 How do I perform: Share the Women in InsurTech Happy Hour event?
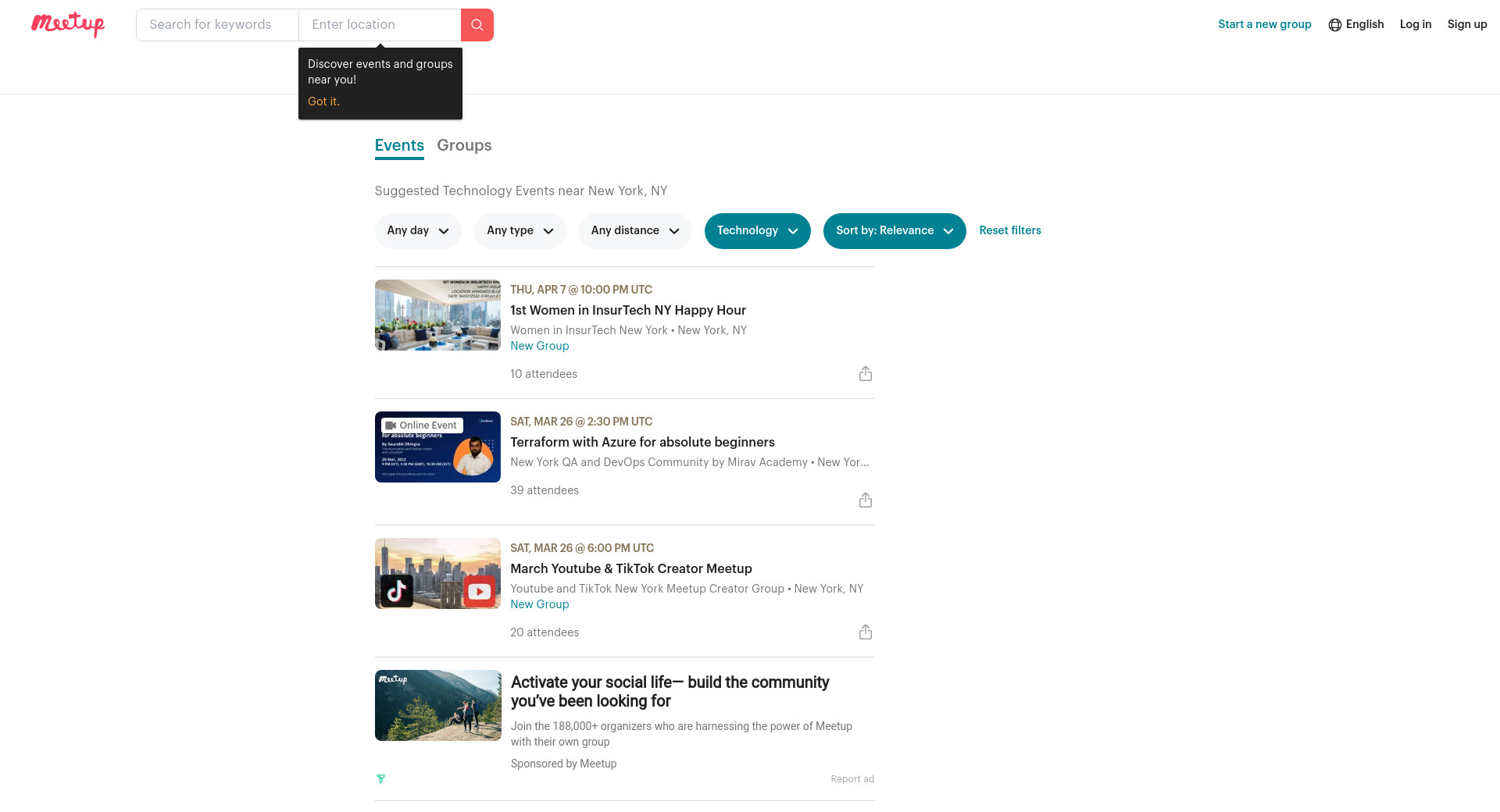tap(865, 374)
